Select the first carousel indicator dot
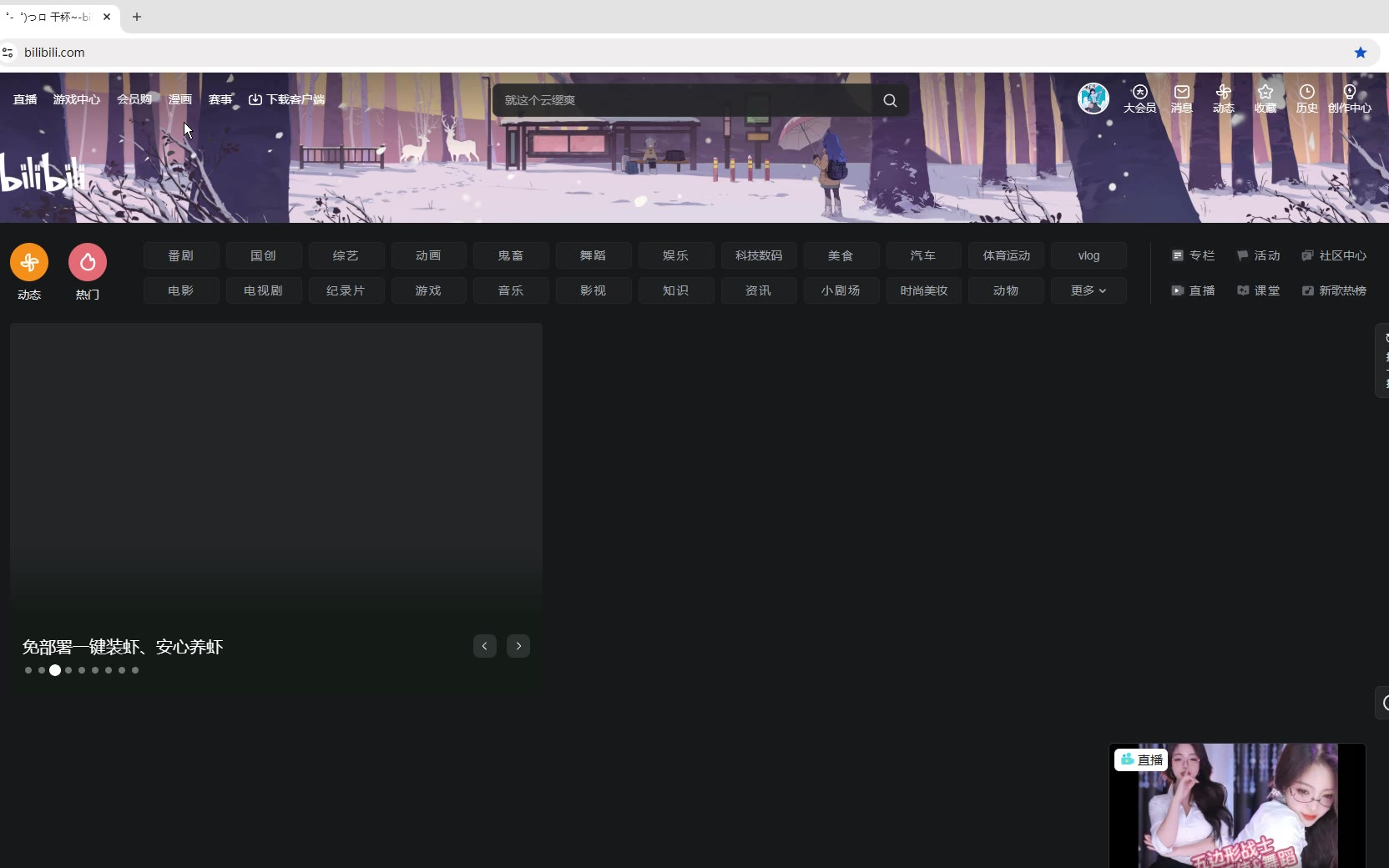This screenshot has height=868, width=1389. coord(28,670)
